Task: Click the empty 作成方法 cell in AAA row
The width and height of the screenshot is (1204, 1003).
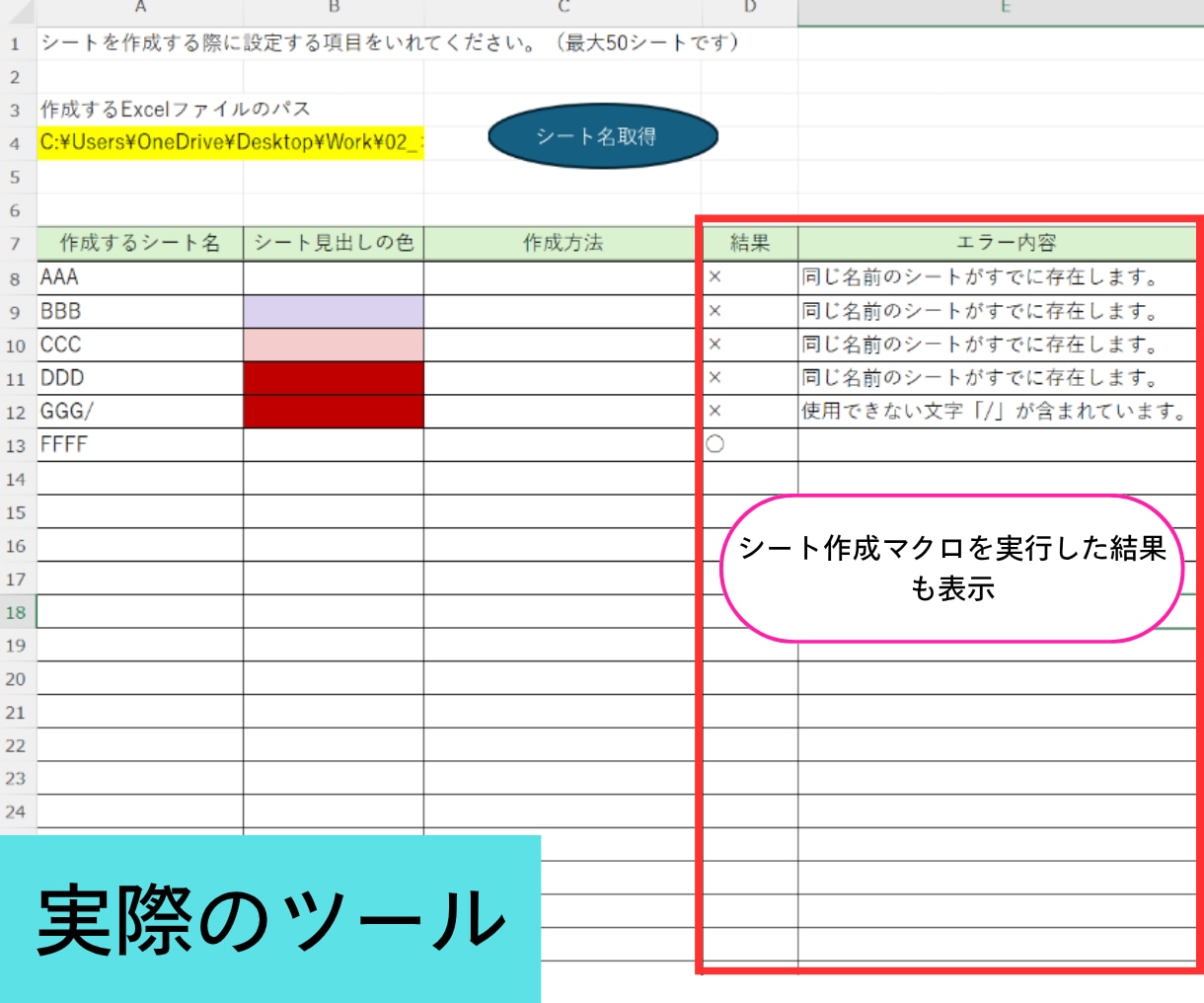Action: pyautogui.click(x=563, y=277)
